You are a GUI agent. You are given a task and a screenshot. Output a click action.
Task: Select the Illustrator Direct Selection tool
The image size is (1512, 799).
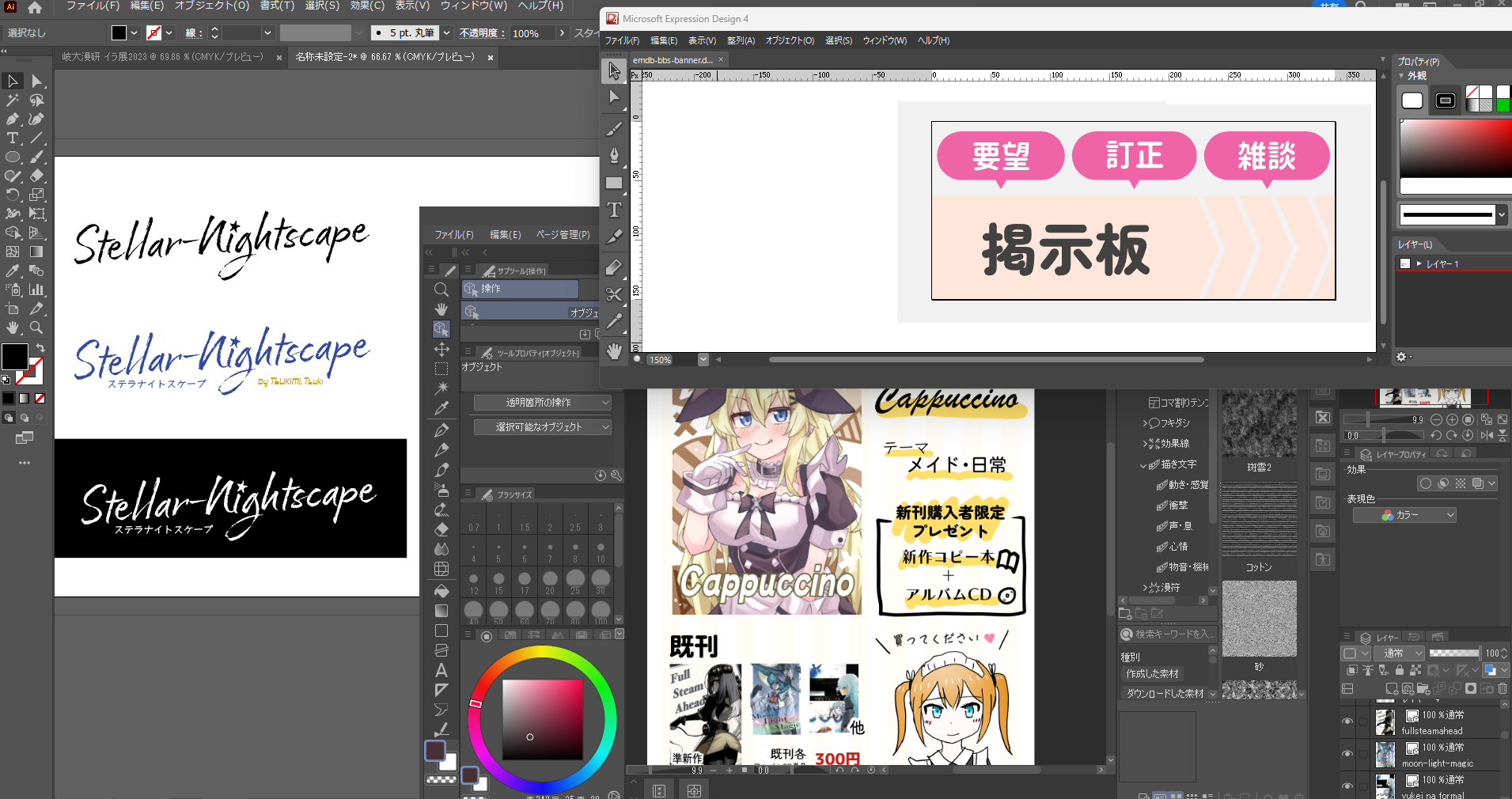tap(36, 81)
